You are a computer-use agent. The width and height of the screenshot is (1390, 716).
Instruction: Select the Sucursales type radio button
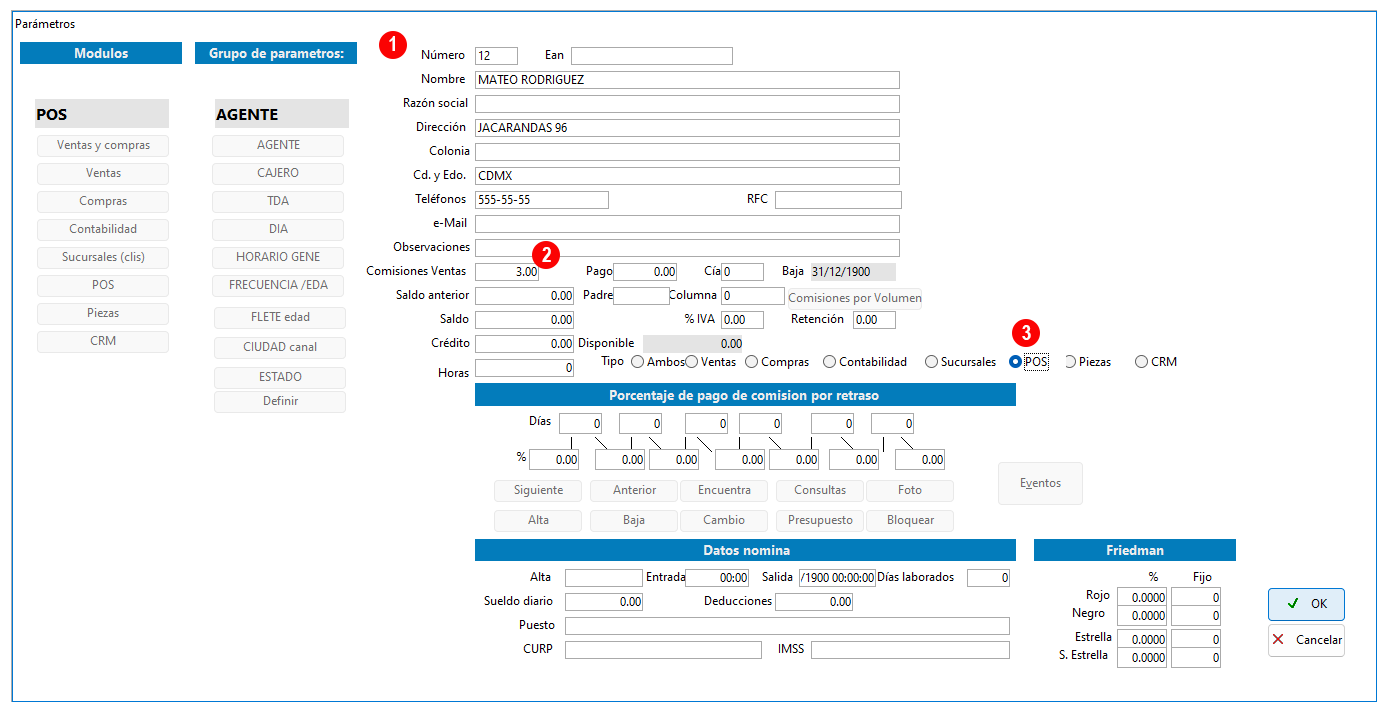tap(931, 362)
